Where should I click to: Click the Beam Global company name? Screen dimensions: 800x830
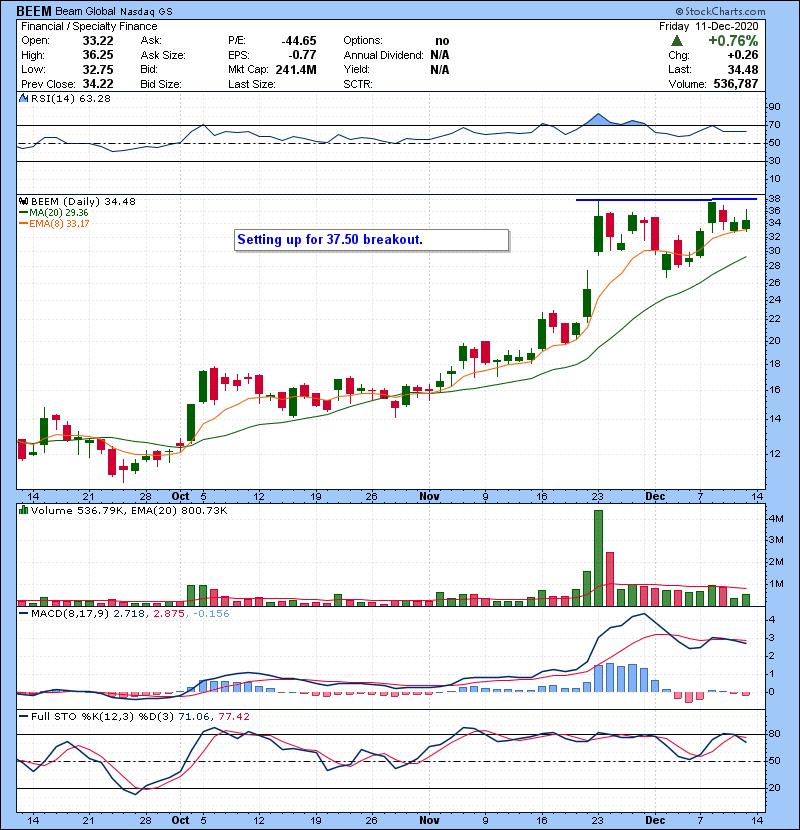[x=85, y=11]
